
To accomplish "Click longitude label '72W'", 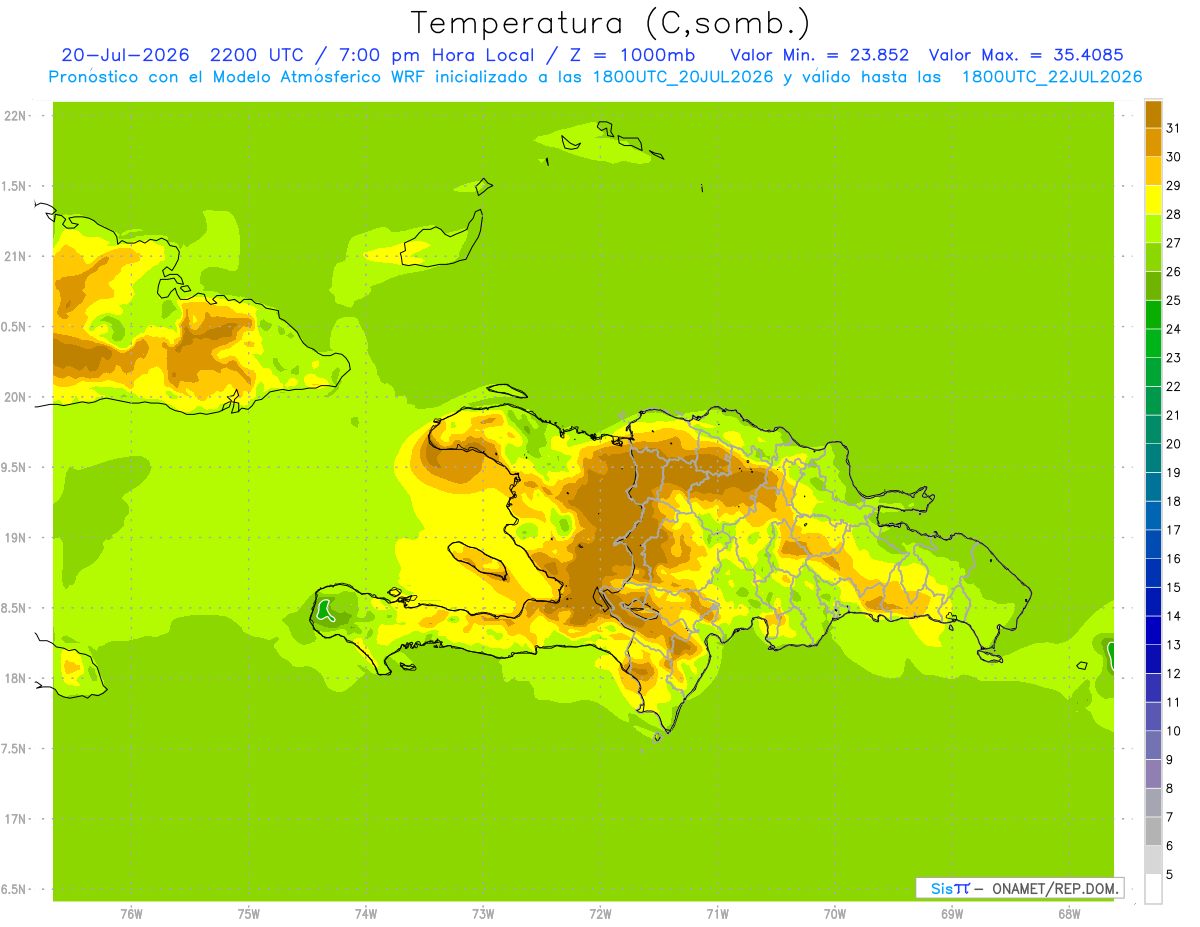I will (x=600, y=914).
